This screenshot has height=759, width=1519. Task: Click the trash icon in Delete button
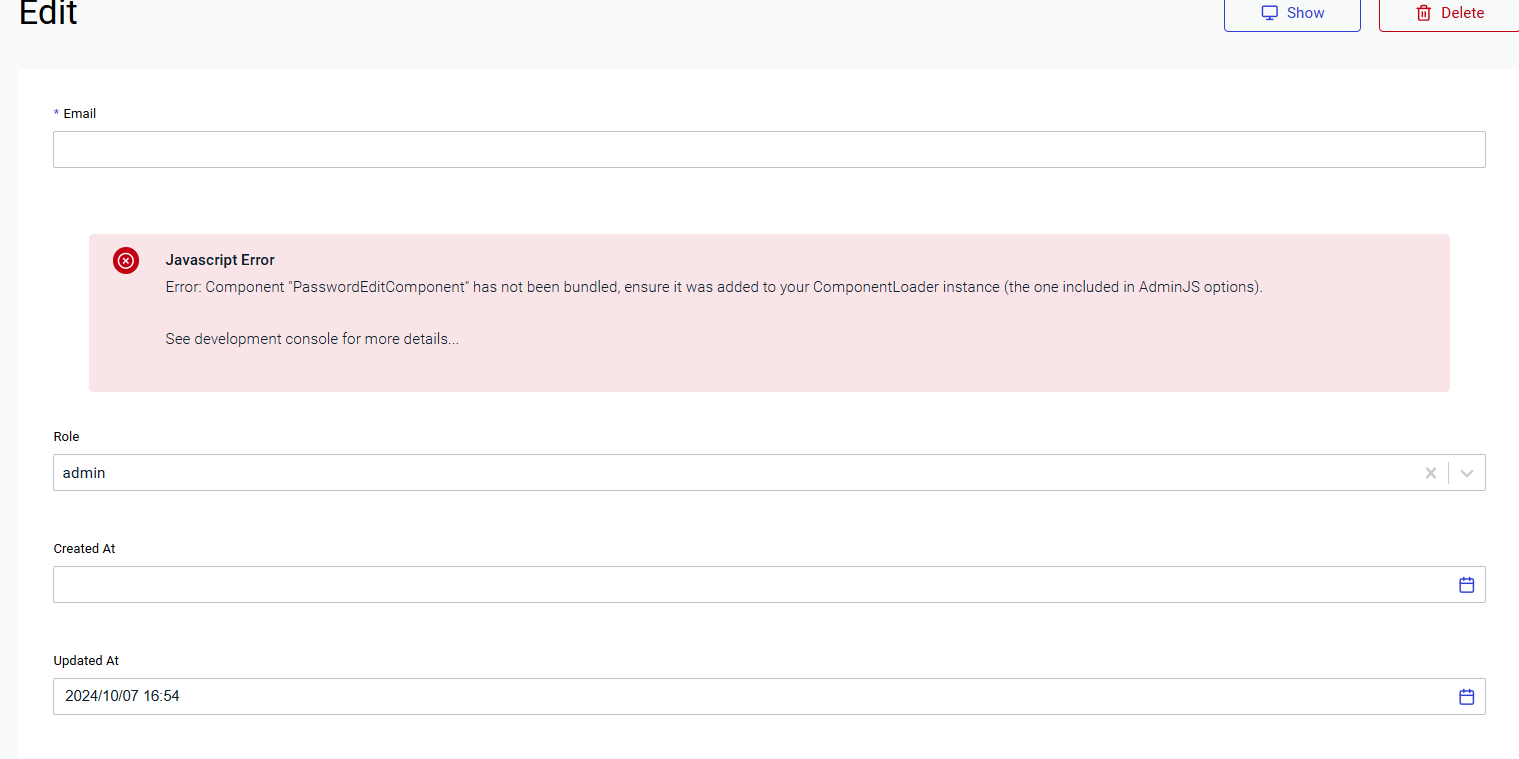[1423, 13]
